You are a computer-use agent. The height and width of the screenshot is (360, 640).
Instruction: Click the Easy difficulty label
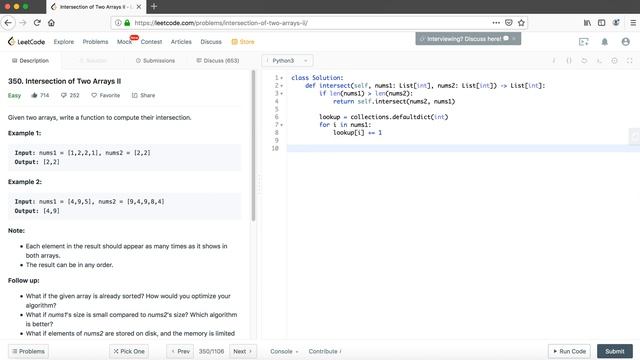point(14,95)
